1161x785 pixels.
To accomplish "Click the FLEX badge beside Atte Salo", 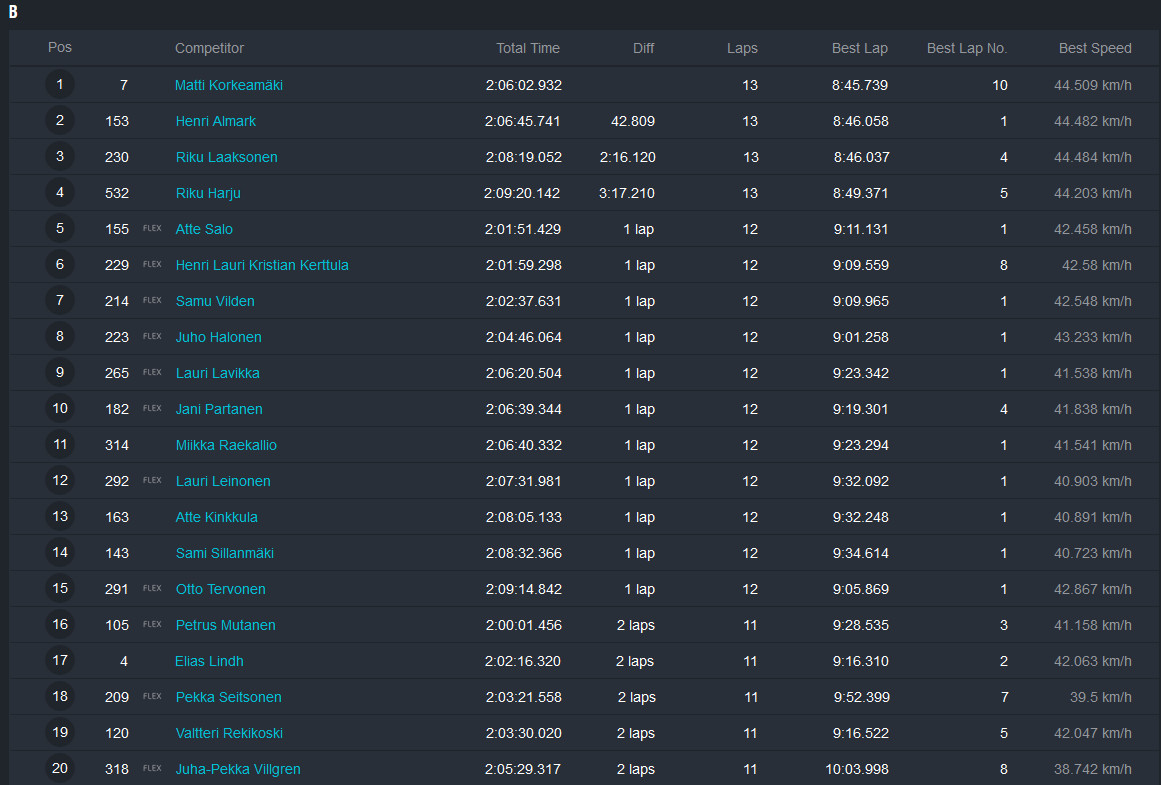I will coord(152,228).
